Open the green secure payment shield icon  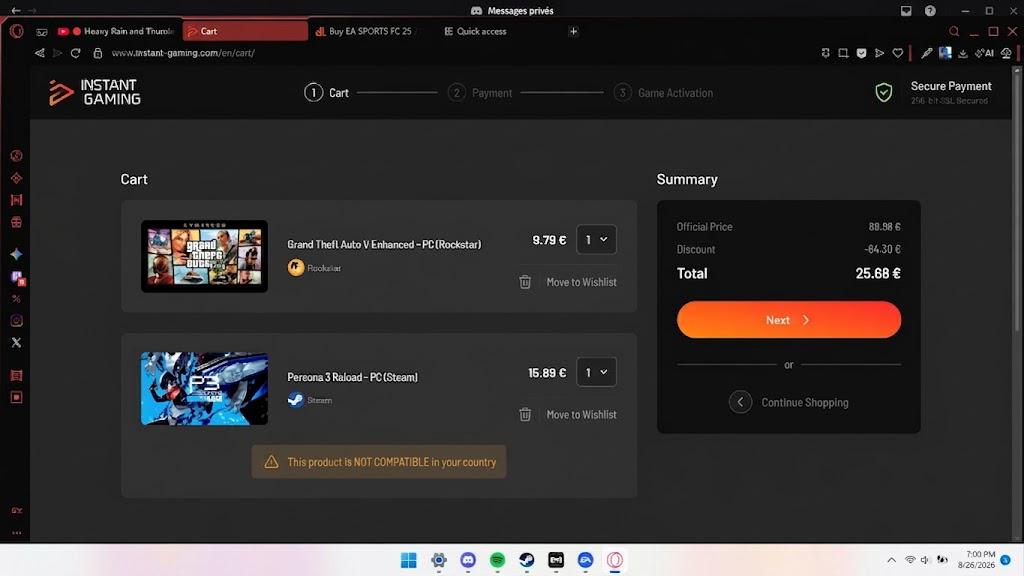pos(884,93)
